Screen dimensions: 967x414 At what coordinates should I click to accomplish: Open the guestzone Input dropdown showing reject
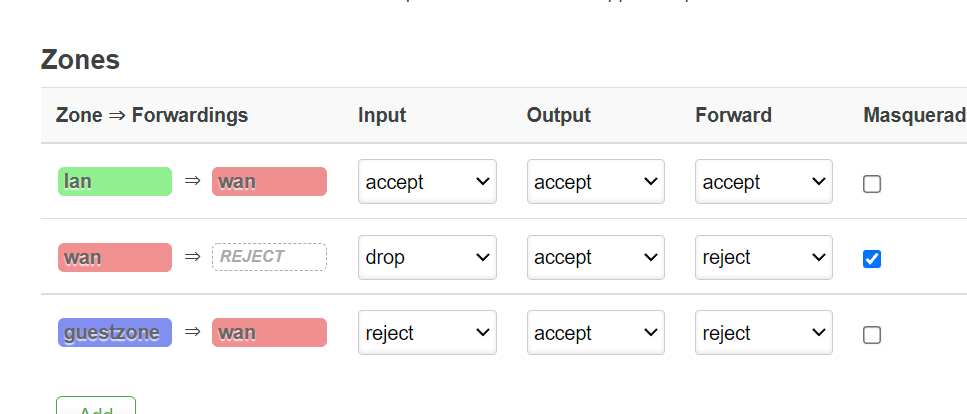[427, 334]
